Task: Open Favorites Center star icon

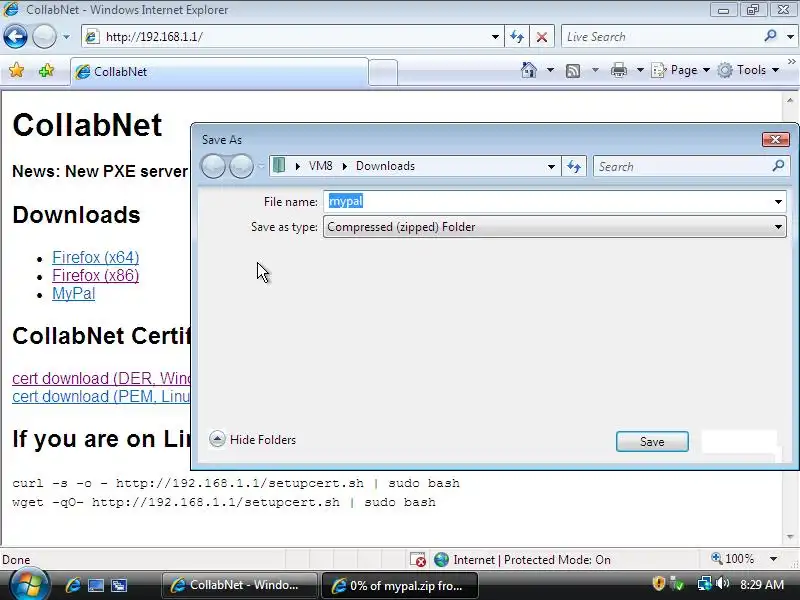Action: click(16, 70)
